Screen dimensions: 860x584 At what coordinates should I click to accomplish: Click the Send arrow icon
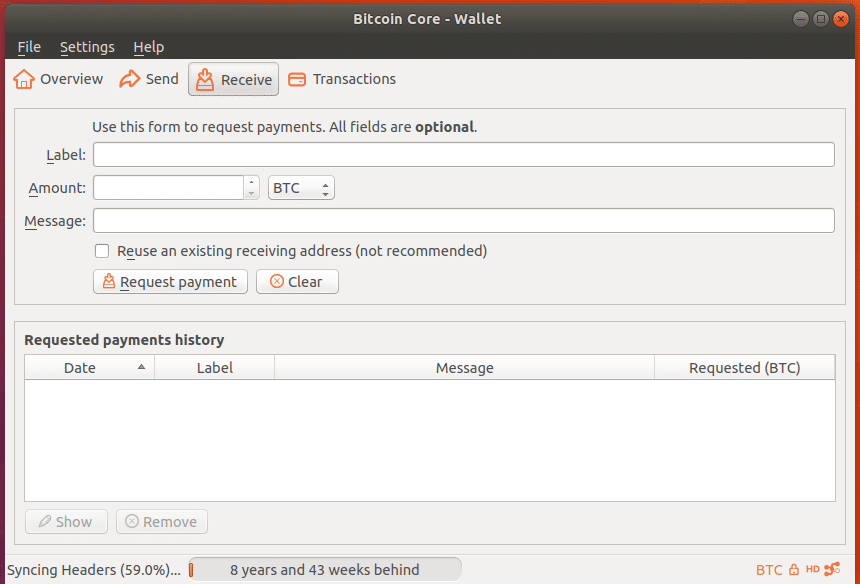129,79
